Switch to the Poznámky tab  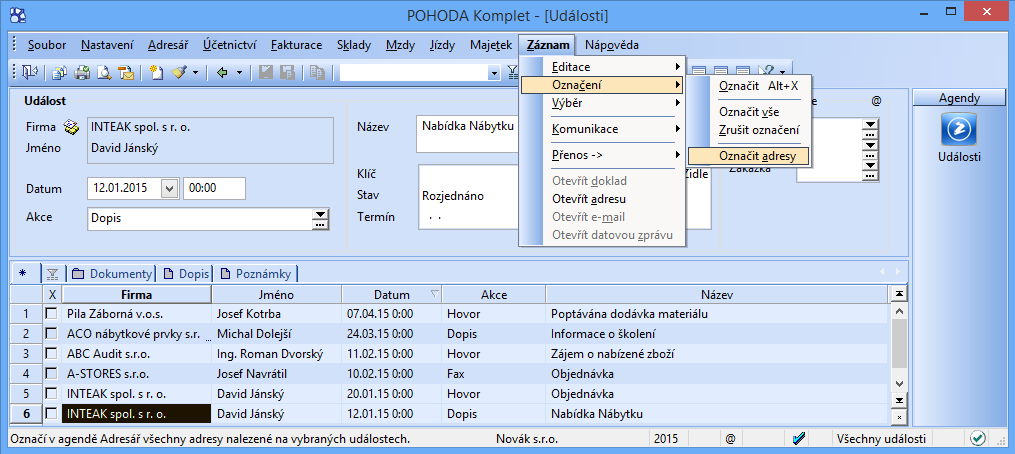256,273
